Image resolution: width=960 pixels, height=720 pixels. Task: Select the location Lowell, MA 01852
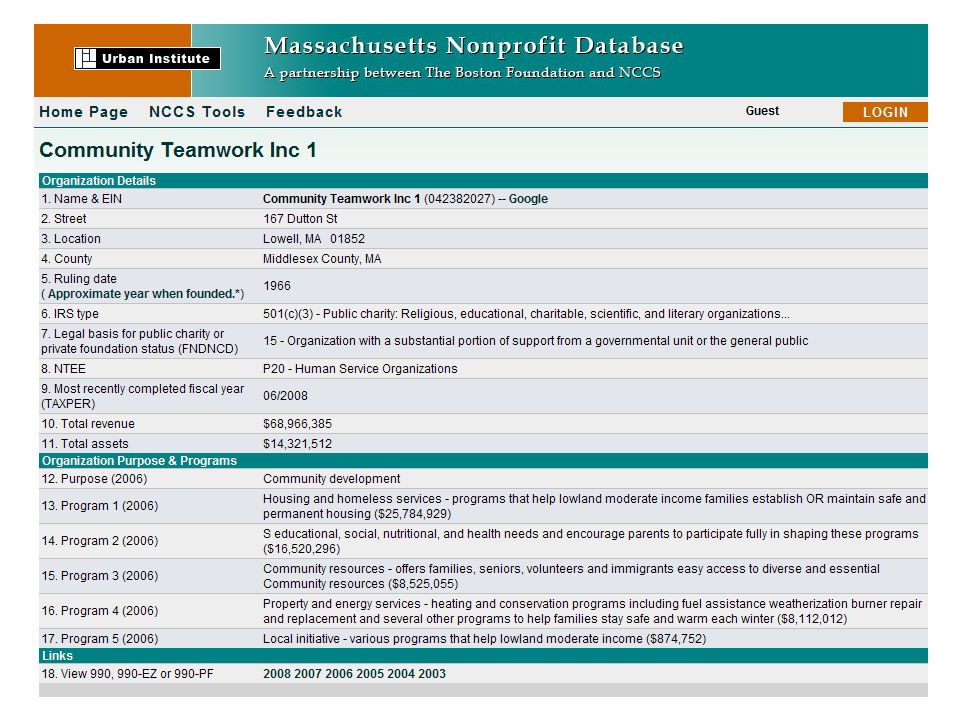pos(313,239)
